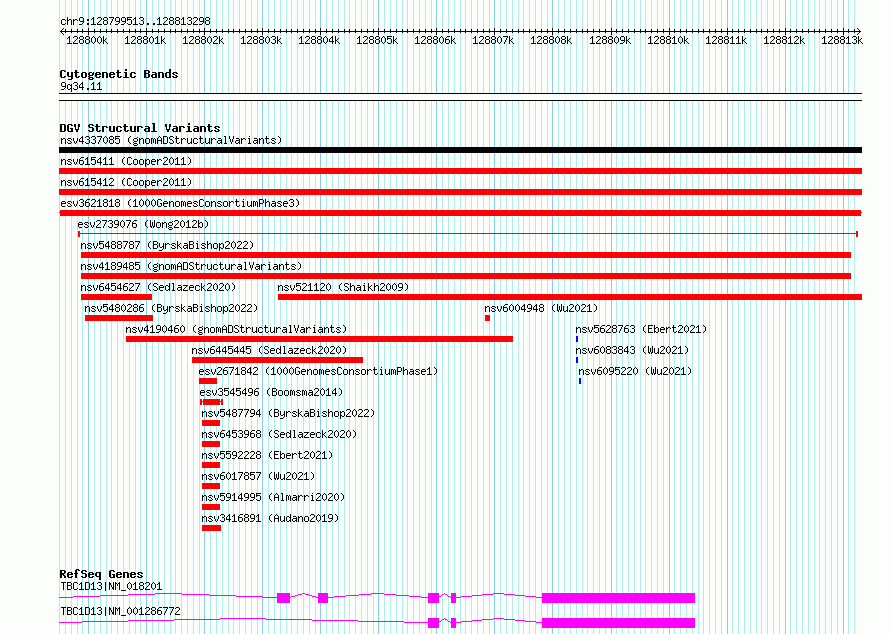Select esv3545496 (Boomsma2014) label
This screenshot has width=890, height=634.
pyautogui.click(x=271, y=392)
